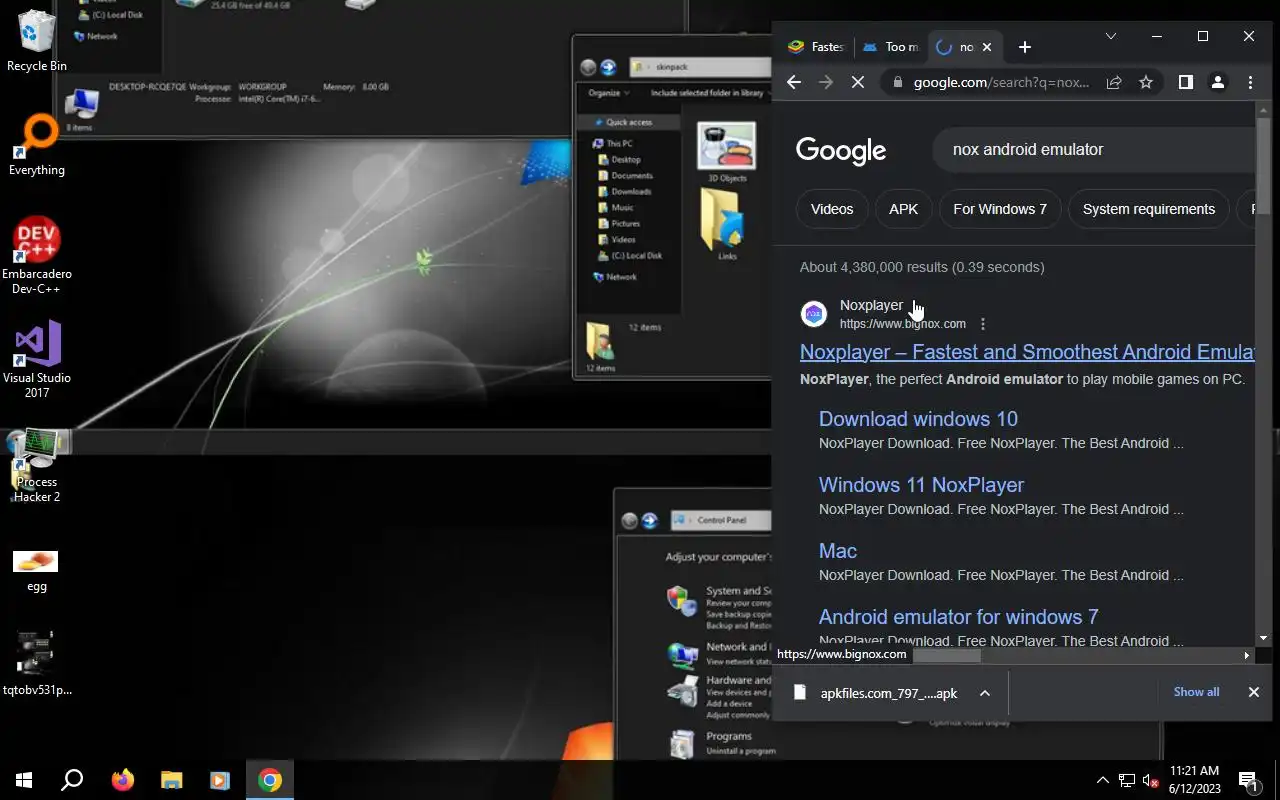Viewport: 1280px width, 800px height.
Task: Close the downloads shelf
Action: coord(1253,692)
